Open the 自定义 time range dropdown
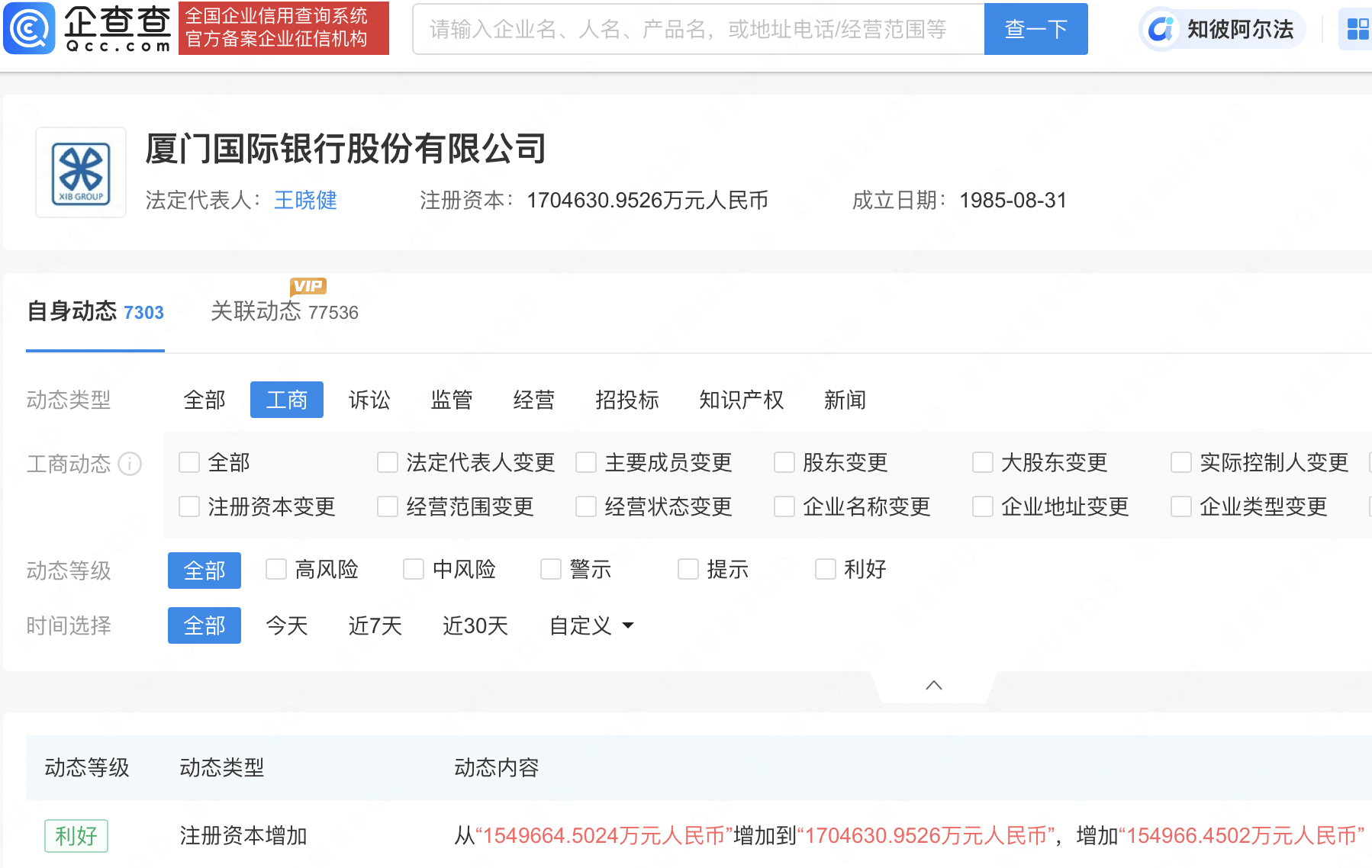 tap(591, 625)
